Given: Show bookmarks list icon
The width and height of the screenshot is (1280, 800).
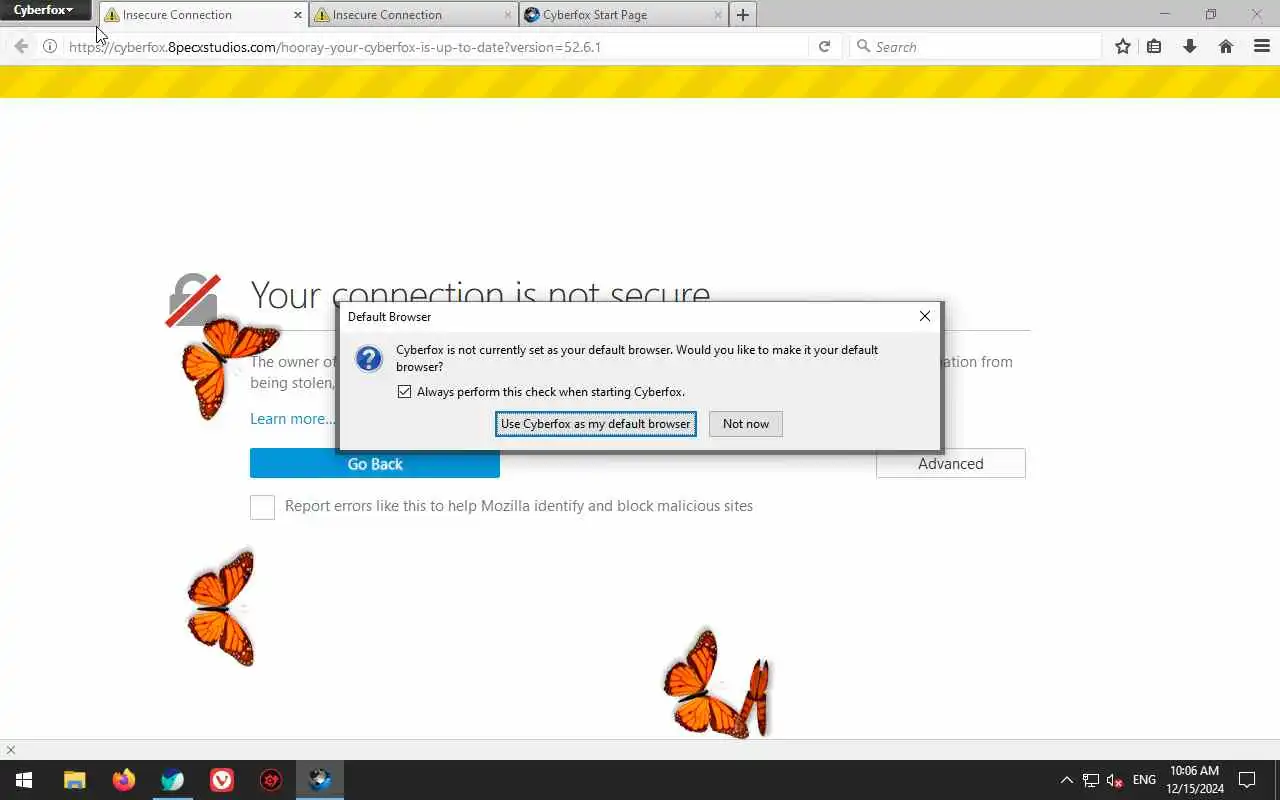Looking at the screenshot, I should click(x=1154, y=46).
